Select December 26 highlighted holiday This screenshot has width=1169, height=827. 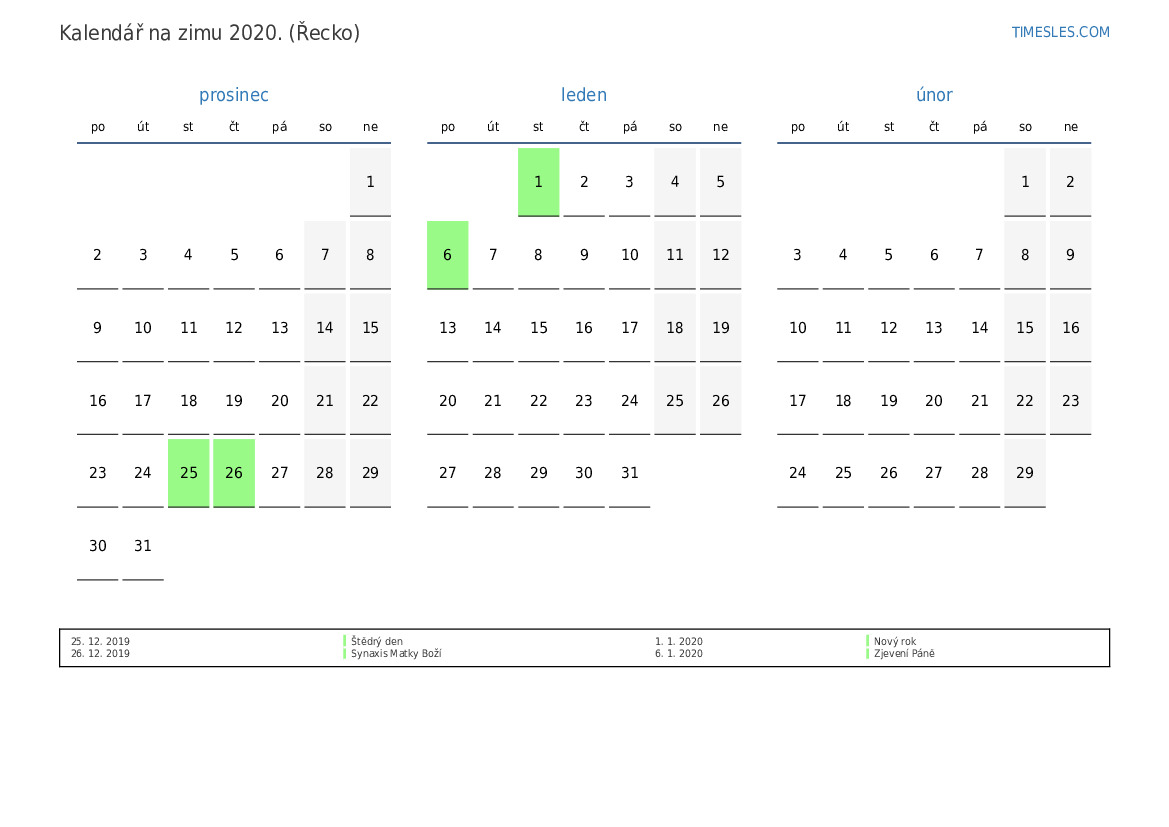pyautogui.click(x=234, y=473)
